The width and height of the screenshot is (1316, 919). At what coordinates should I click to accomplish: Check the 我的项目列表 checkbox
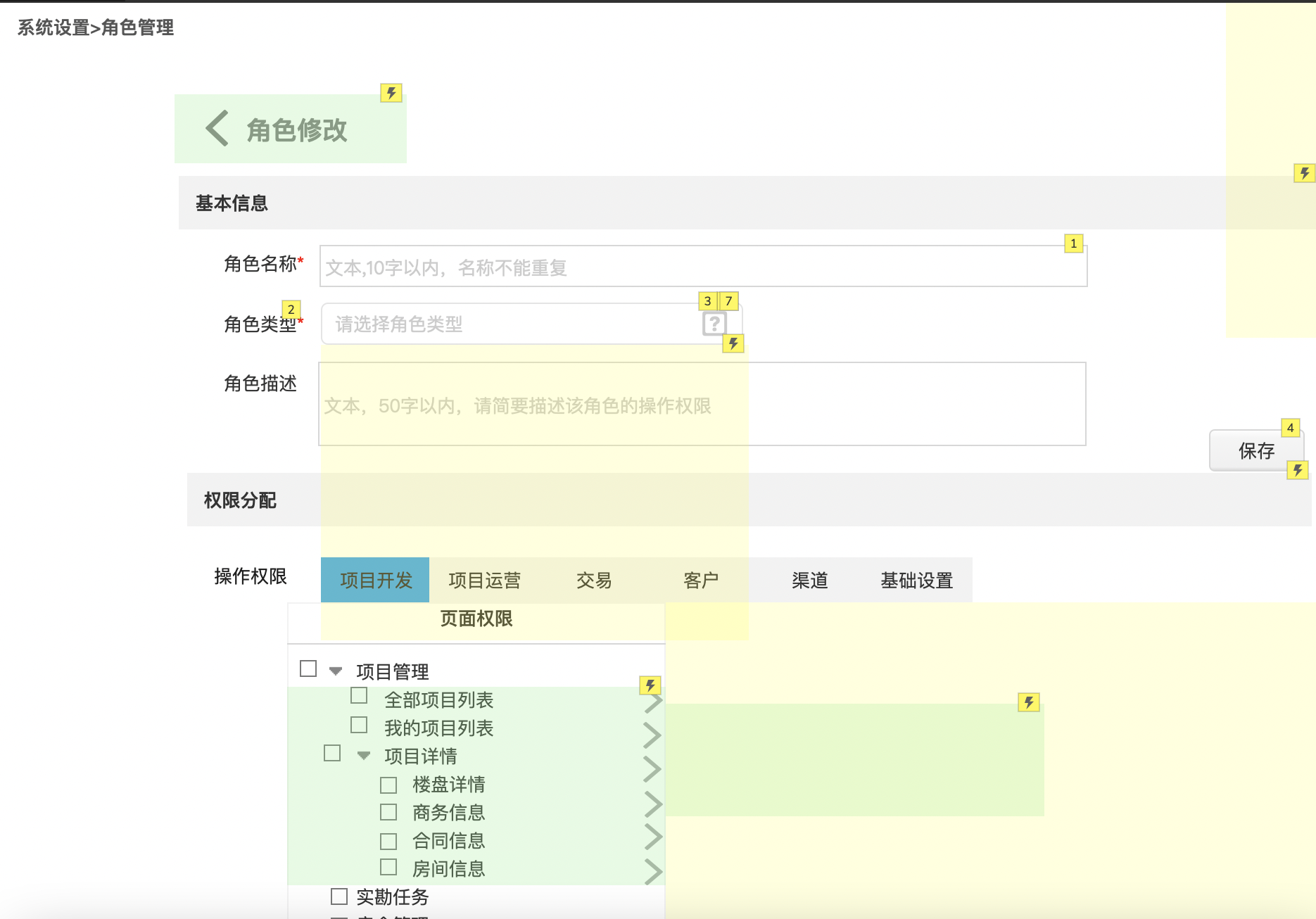[x=359, y=725]
